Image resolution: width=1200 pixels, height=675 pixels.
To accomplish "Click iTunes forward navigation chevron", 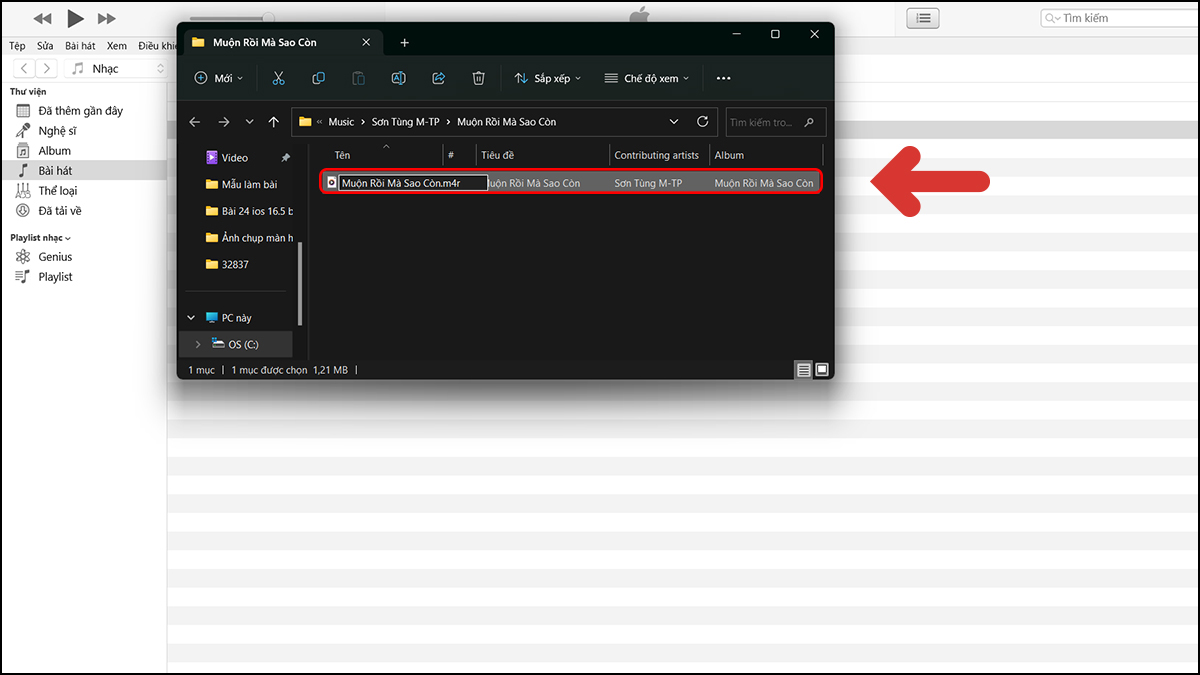I will (x=48, y=69).
